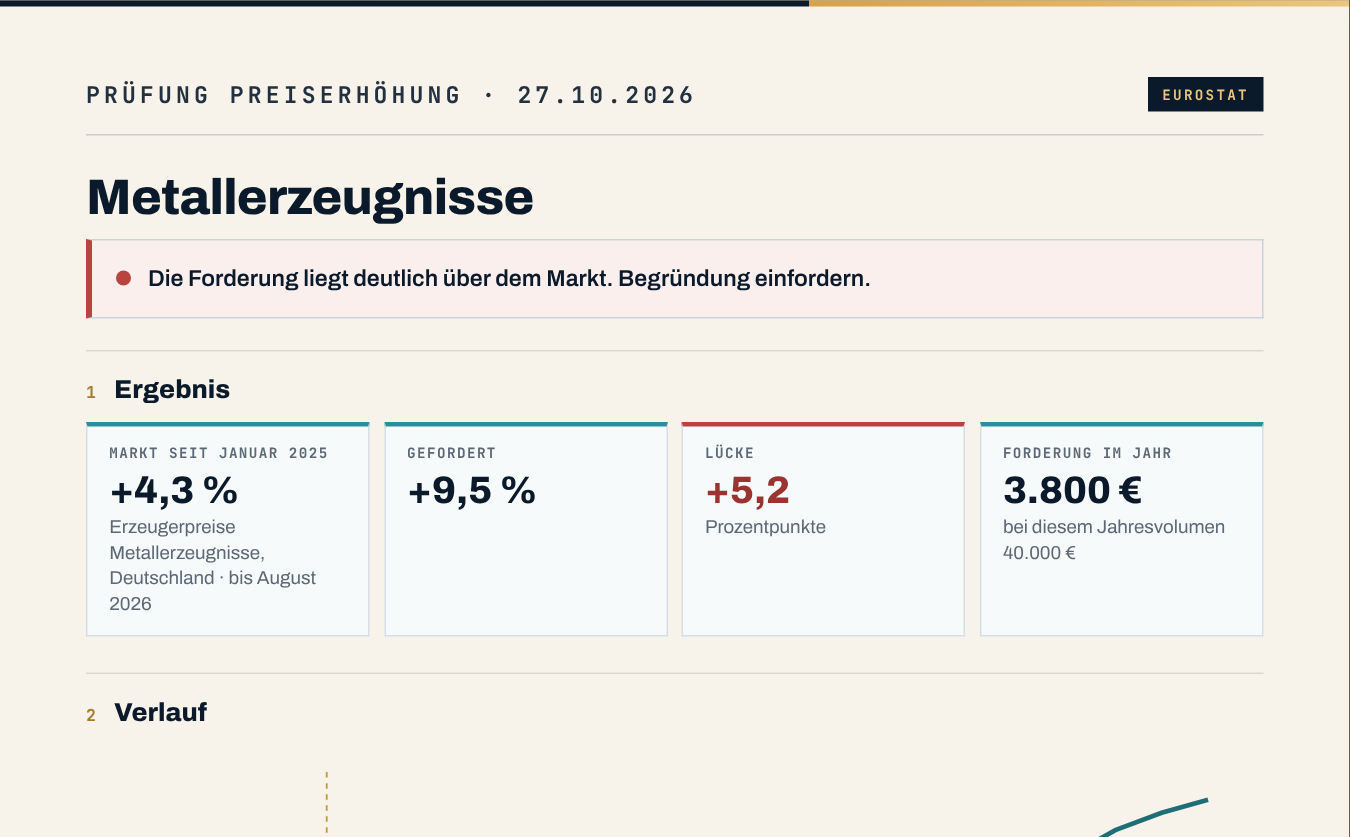Click the teal trend line in chart
This screenshot has height=837, width=1350.
(x=1153, y=816)
